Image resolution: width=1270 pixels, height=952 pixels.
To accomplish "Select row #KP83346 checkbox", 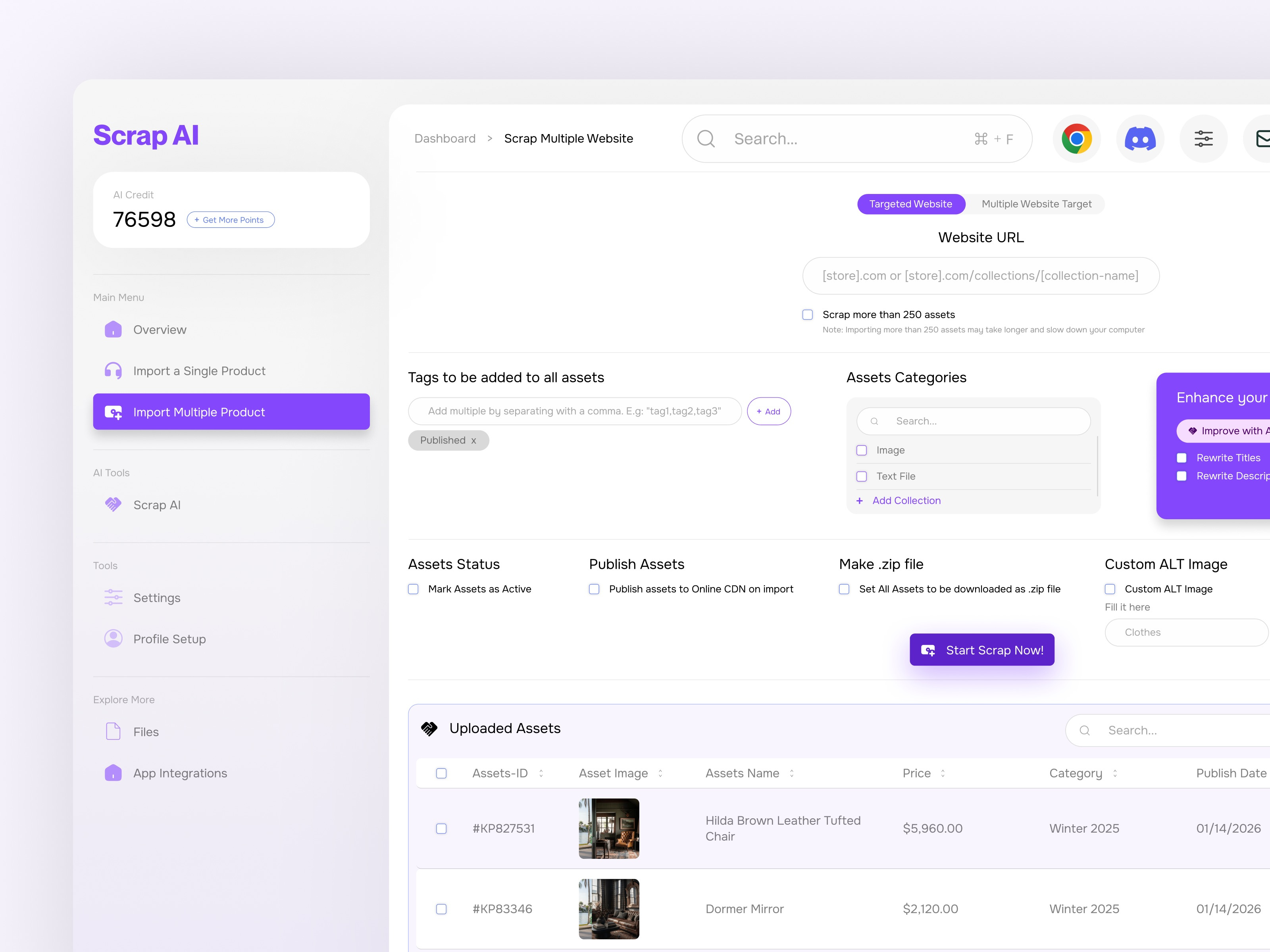I will coord(441,909).
